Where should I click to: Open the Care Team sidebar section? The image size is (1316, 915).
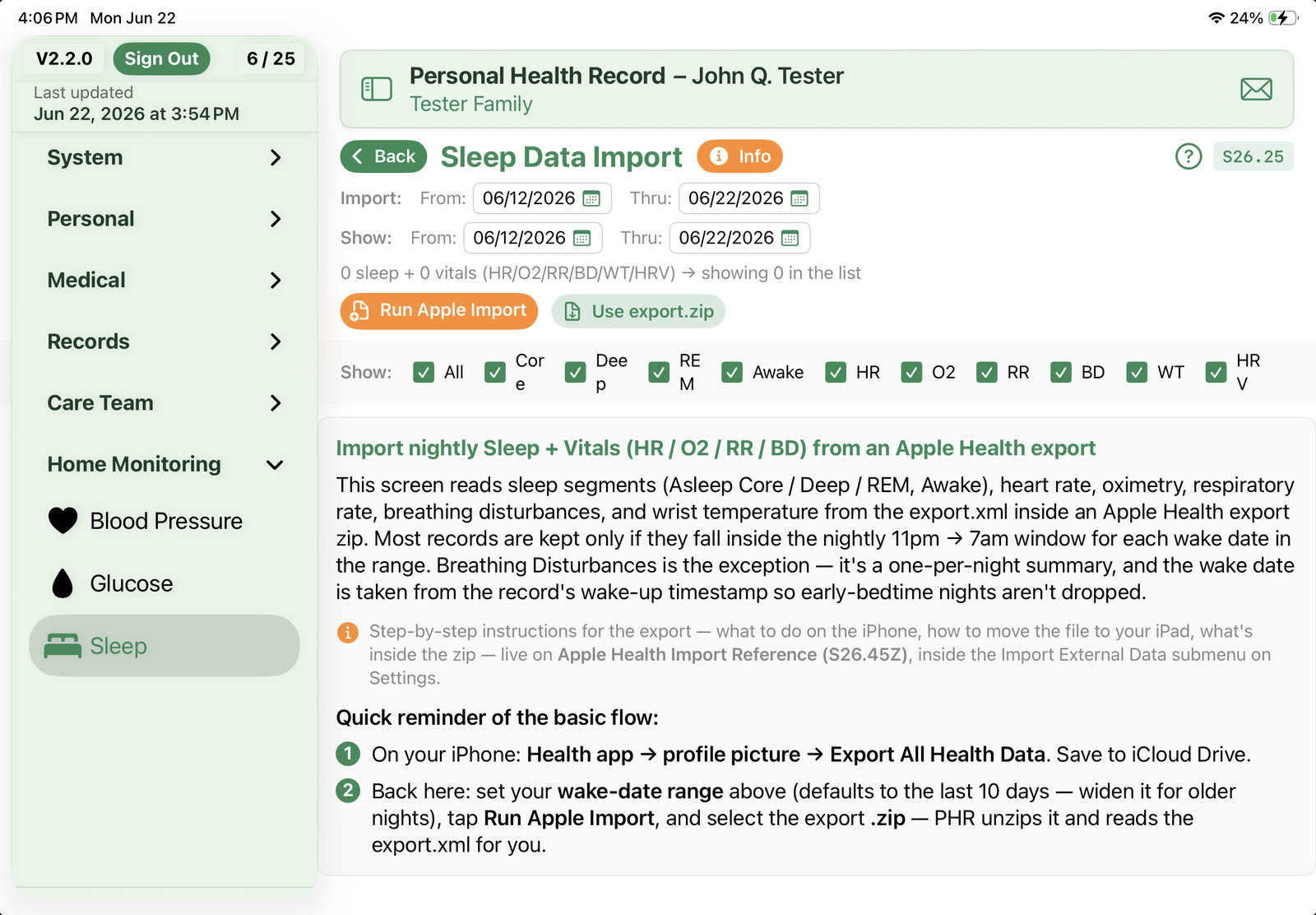[164, 403]
